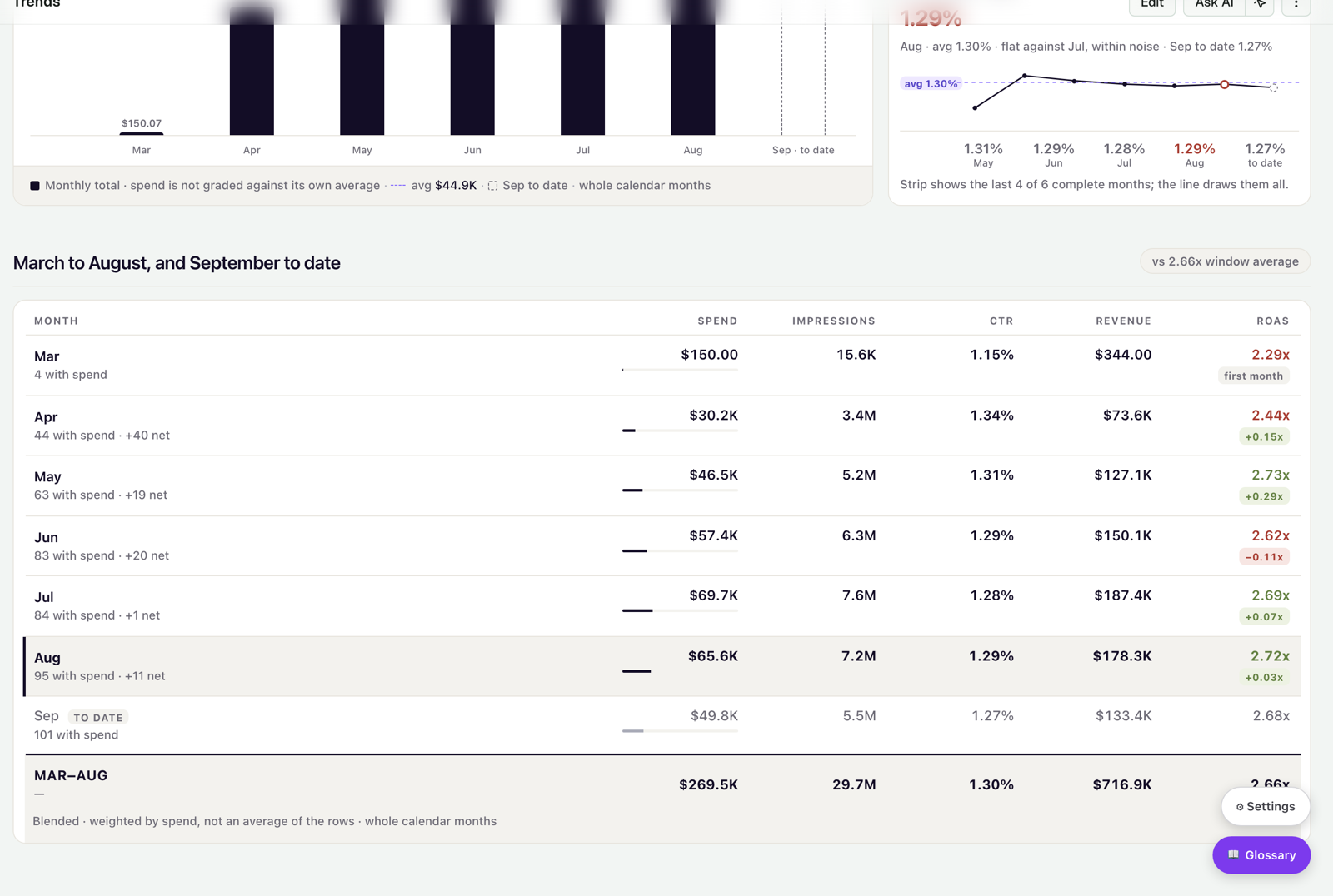
Task: Click the MAR–AUG totals row label
Action: (x=71, y=775)
